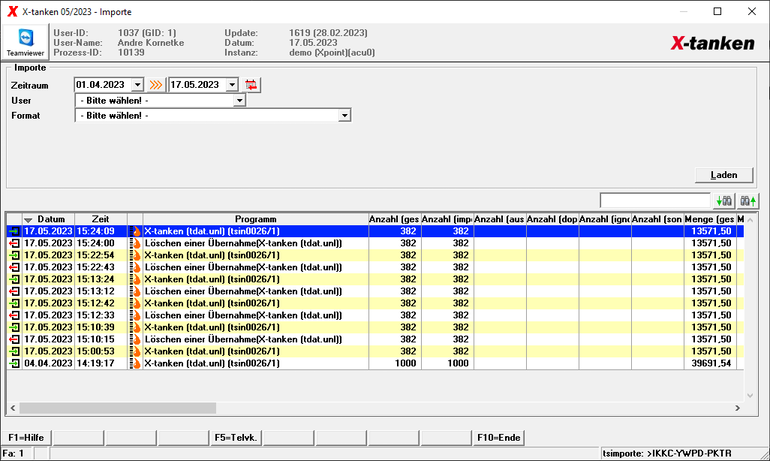Click the red calendar reset icon
770x461 pixels.
click(x=251, y=85)
